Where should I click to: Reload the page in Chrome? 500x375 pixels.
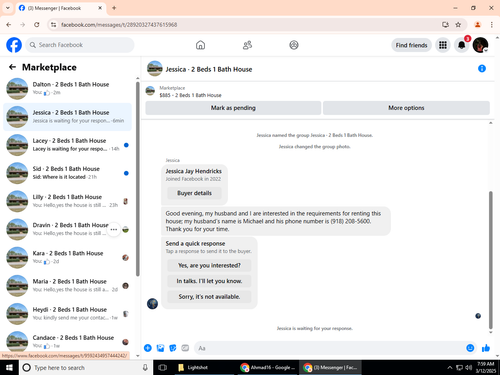pyautogui.click(x=37, y=25)
